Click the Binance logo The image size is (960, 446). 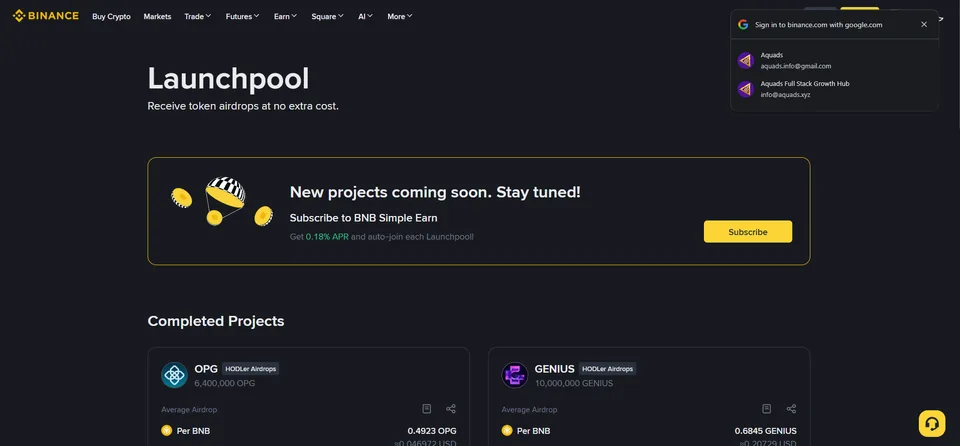click(46, 16)
